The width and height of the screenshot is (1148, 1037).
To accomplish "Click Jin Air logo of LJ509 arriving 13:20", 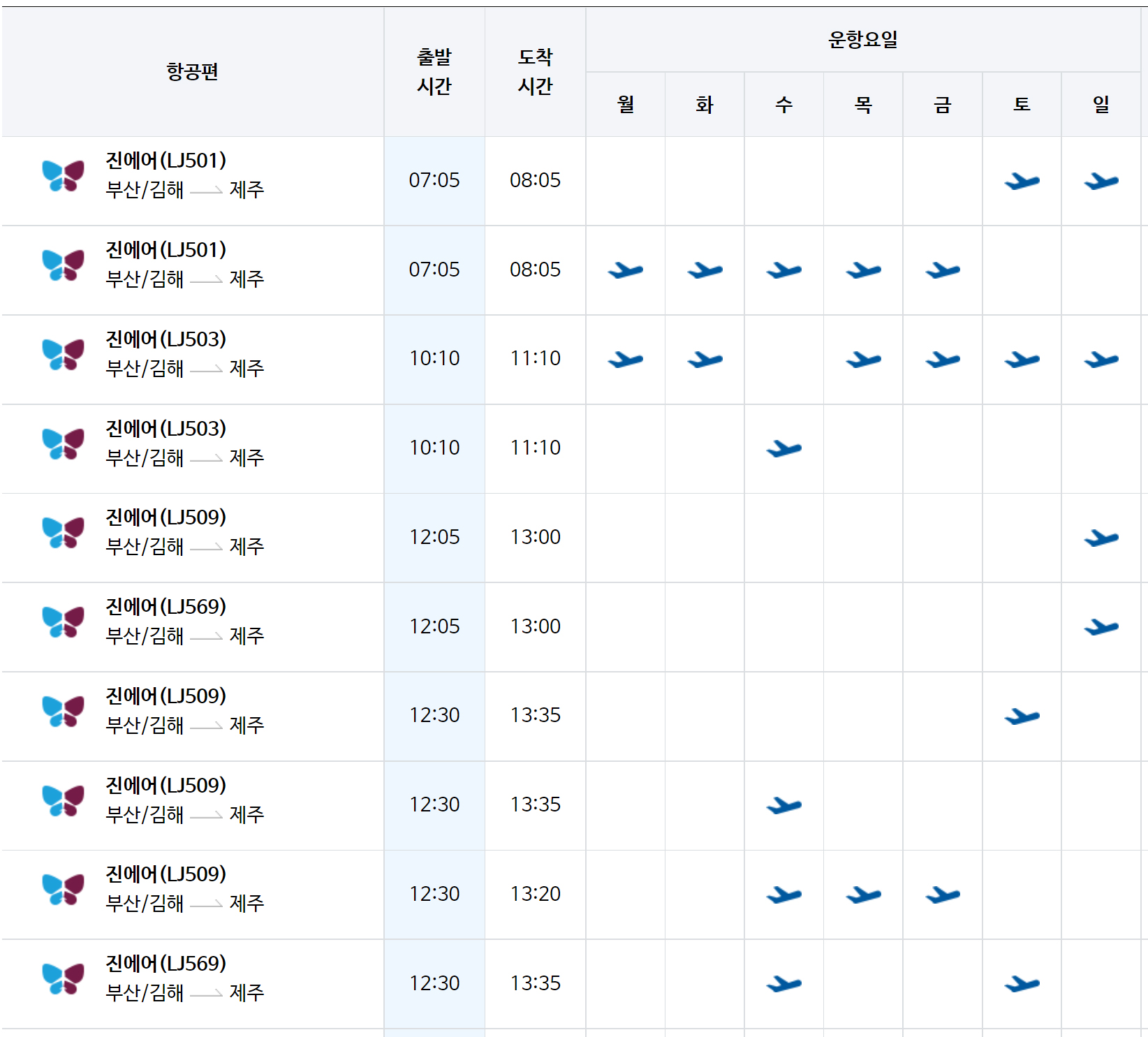I will tap(63, 890).
